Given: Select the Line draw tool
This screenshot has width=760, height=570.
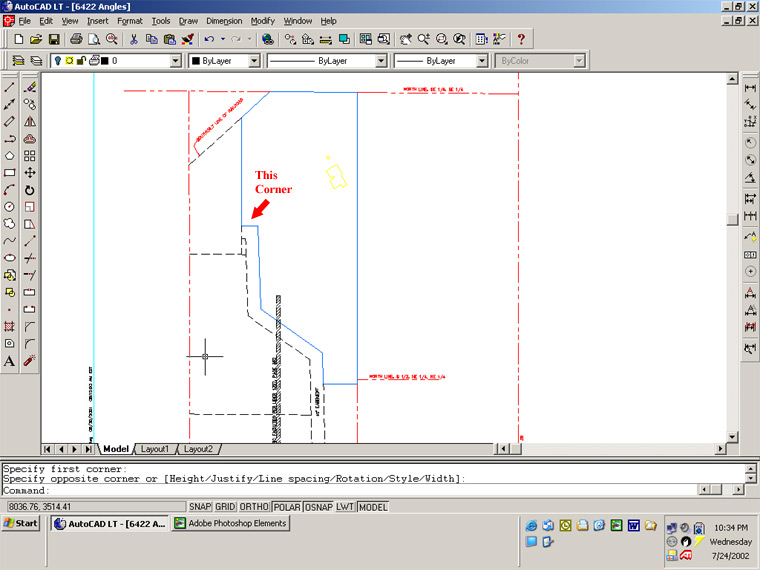Looking at the screenshot, I should click(x=10, y=87).
